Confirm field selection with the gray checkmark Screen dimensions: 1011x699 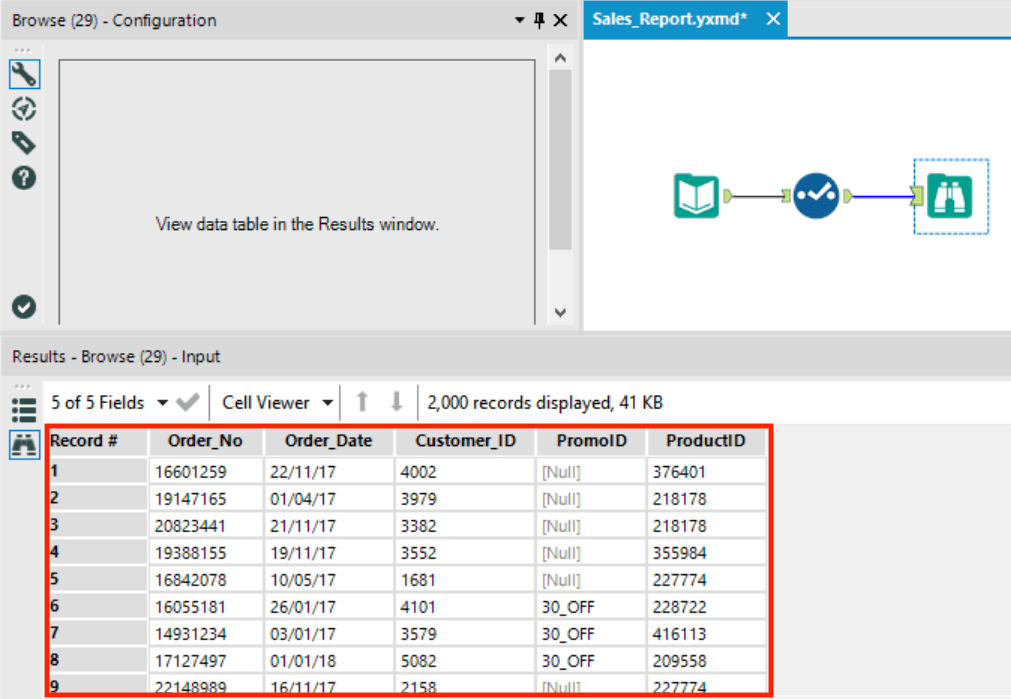pyautogui.click(x=190, y=402)
